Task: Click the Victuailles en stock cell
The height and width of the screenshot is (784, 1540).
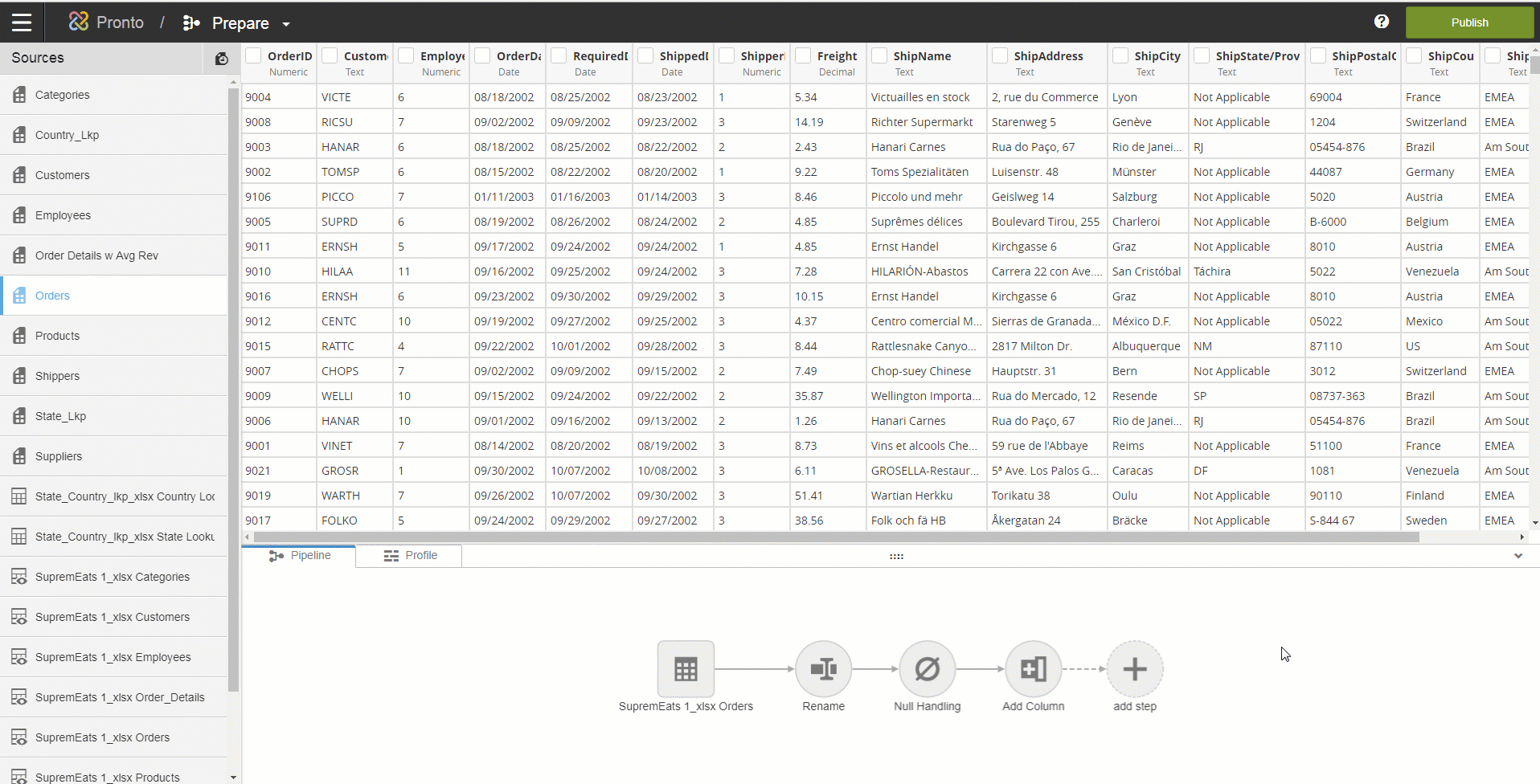Action: tap(926, 97)
